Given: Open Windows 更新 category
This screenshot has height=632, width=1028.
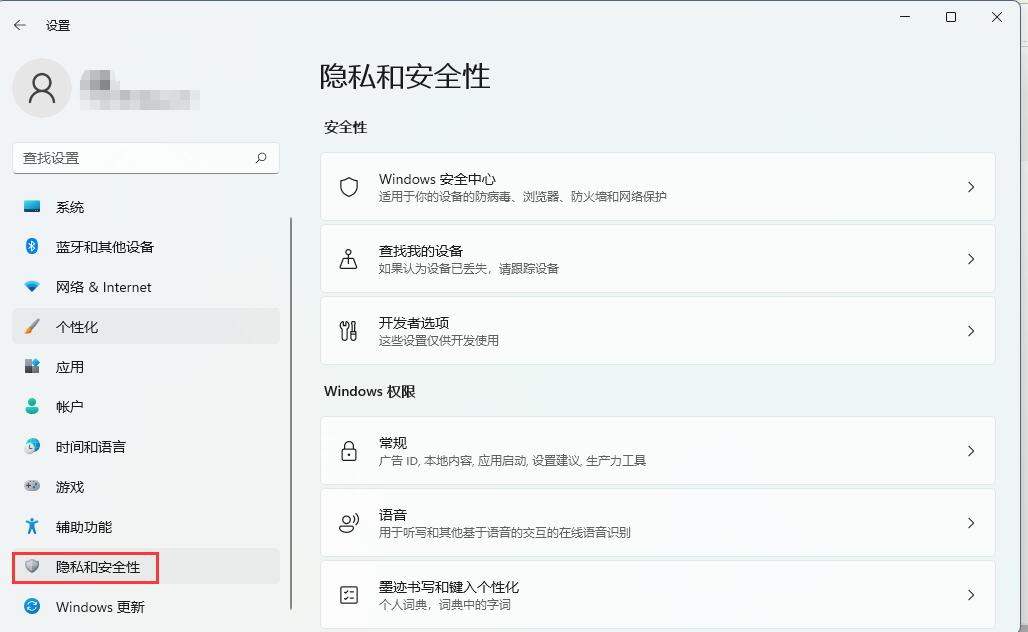Looking at the screenshot, I should pos(146,606).
